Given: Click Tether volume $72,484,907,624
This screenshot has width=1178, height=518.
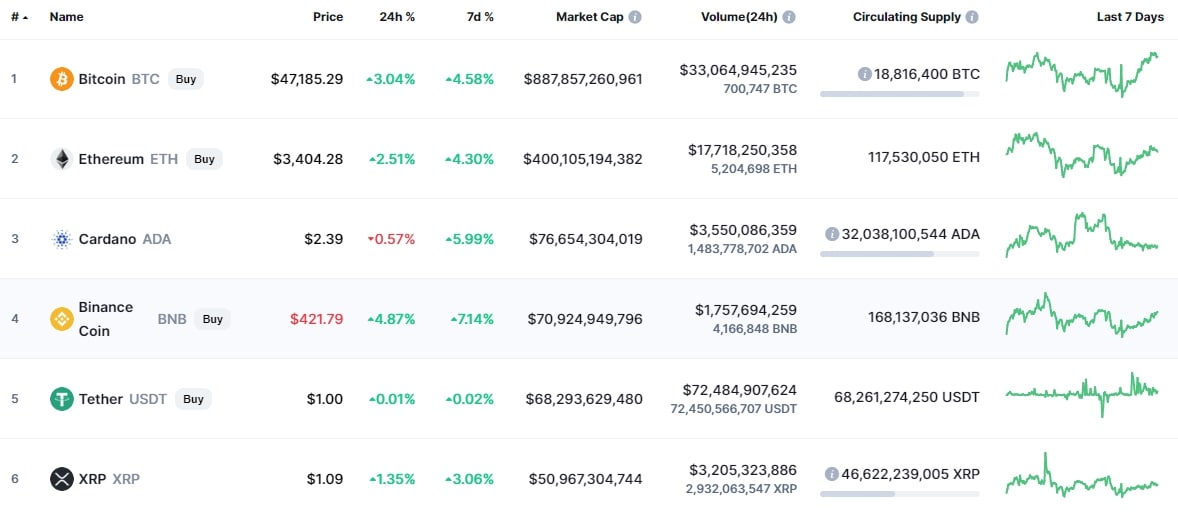Looking at the screenshot, I should [740, 389].
